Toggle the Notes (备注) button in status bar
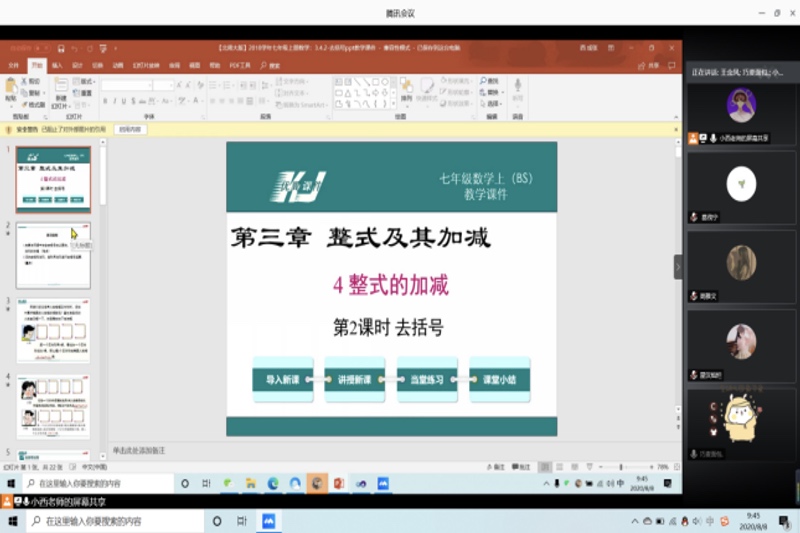800x533 pixels. pyautogui.click(x=496, y=467)
